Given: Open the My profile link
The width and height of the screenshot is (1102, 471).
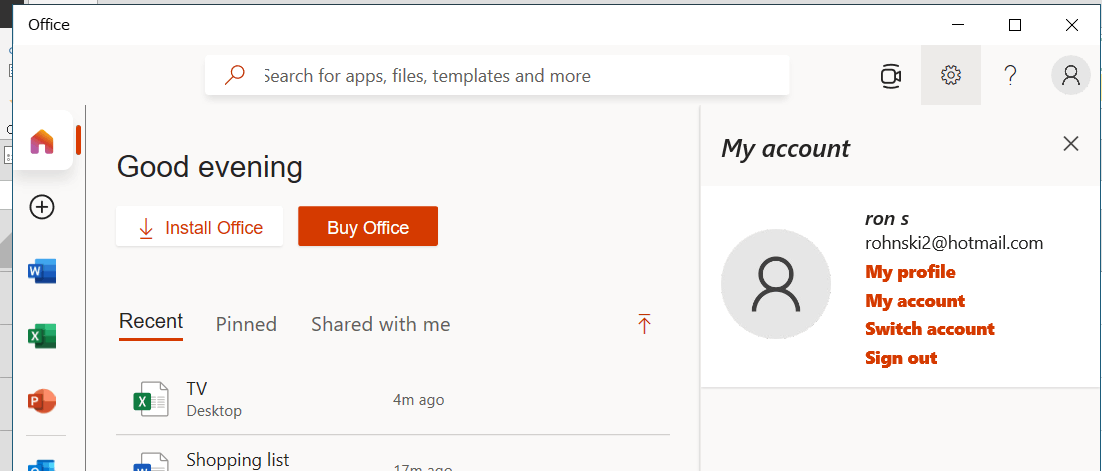Looking at the screenshot, I should 910,272.
